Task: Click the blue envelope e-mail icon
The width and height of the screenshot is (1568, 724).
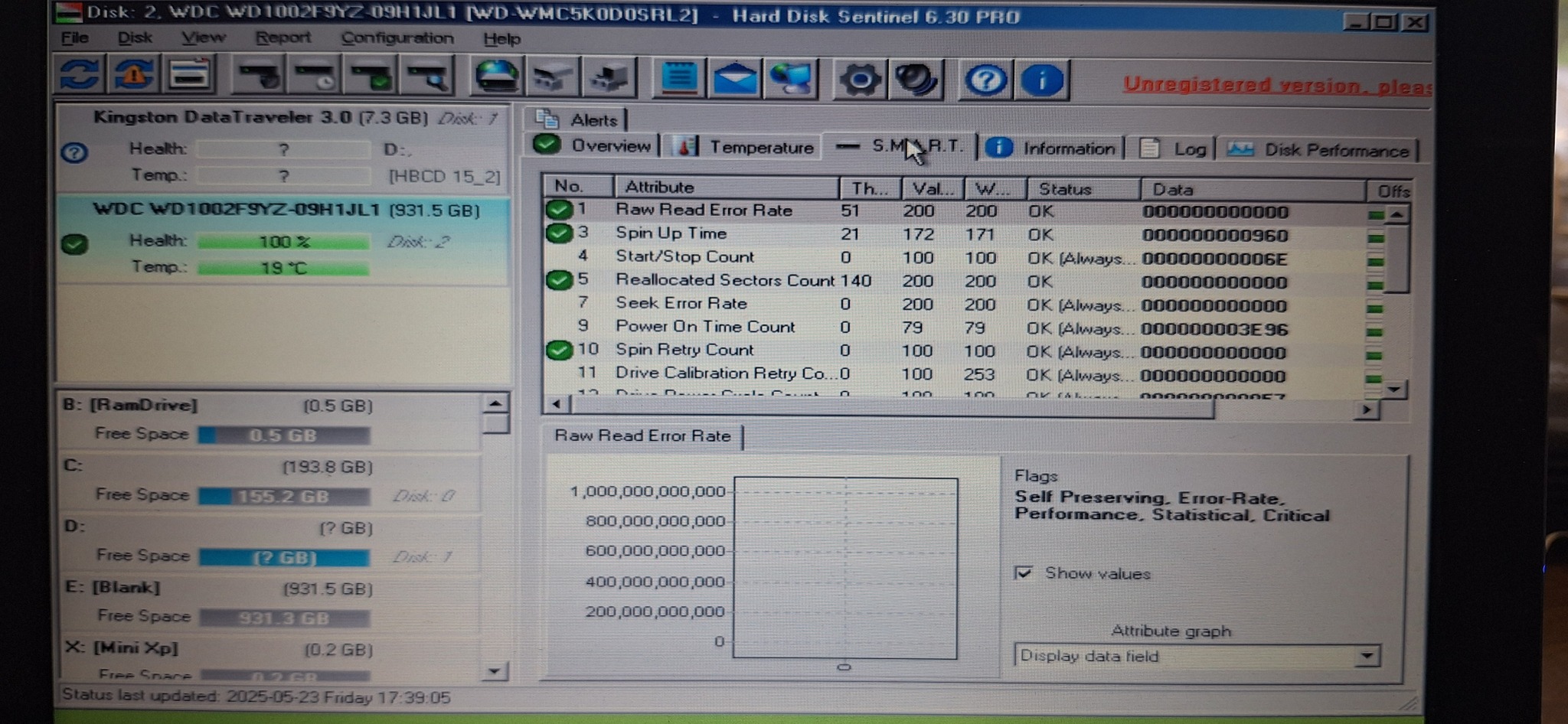Action: (735, 79)
